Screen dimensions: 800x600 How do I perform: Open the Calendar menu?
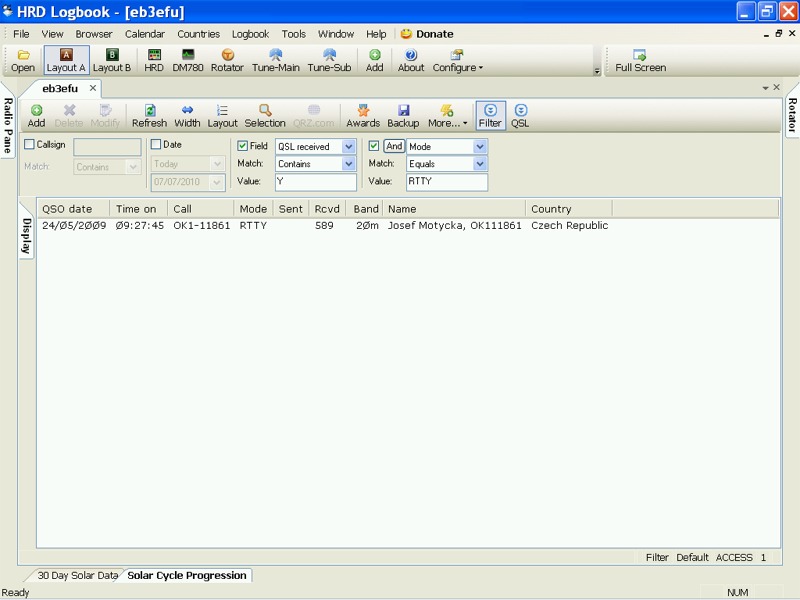click(x=145, y=34)
